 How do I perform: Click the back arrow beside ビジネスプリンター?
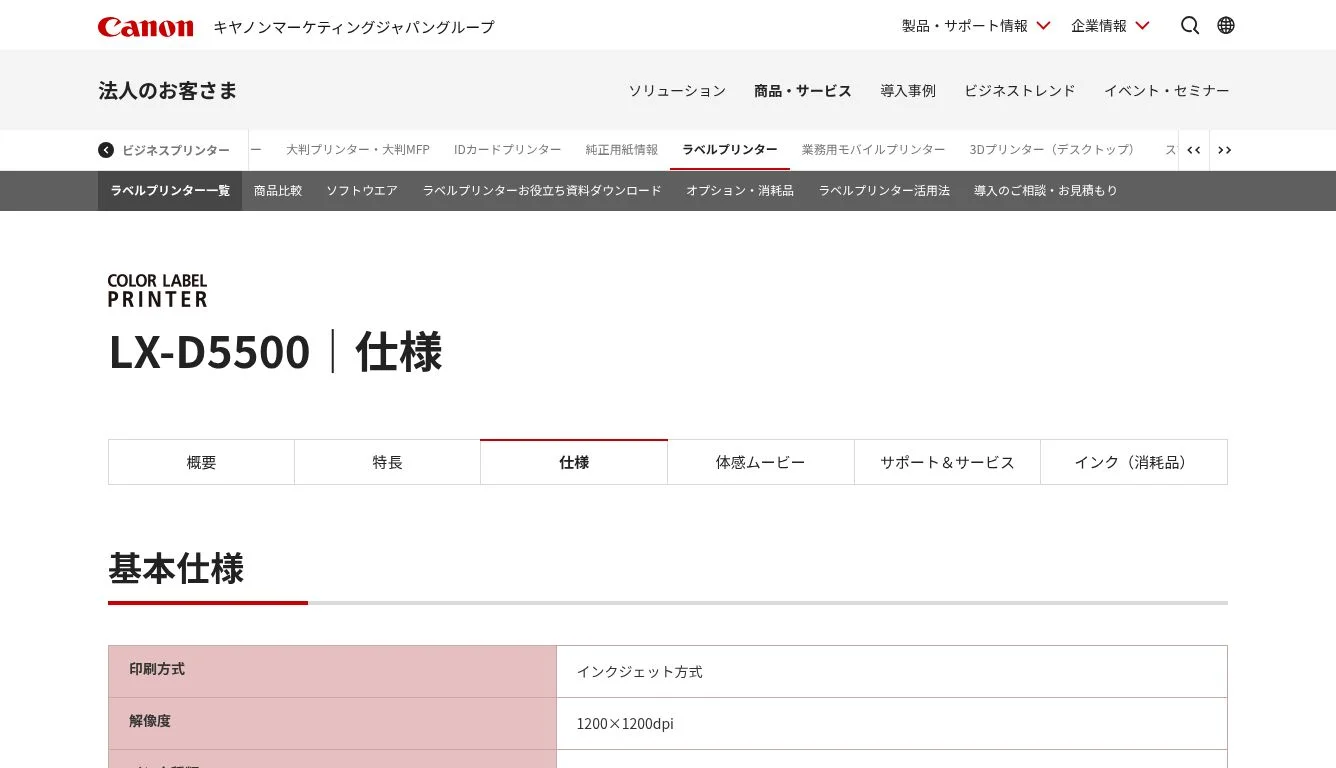[106, 150]
